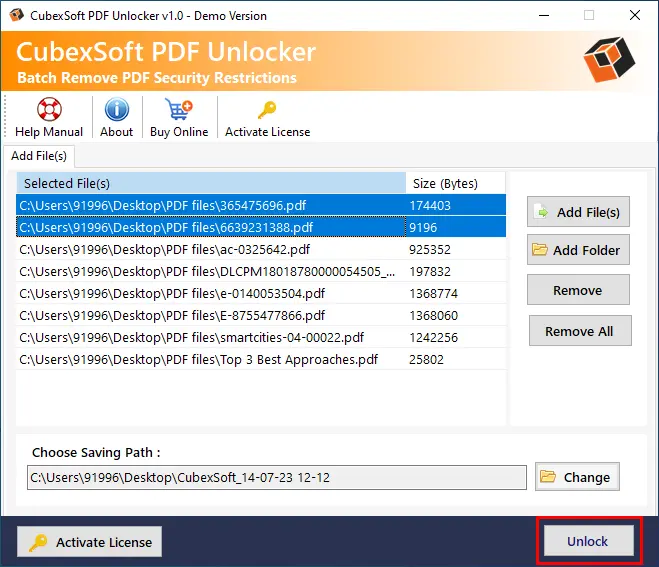Click the Remove All button
Viewport: 659px width, 567px height.
(x=579, y=332)
